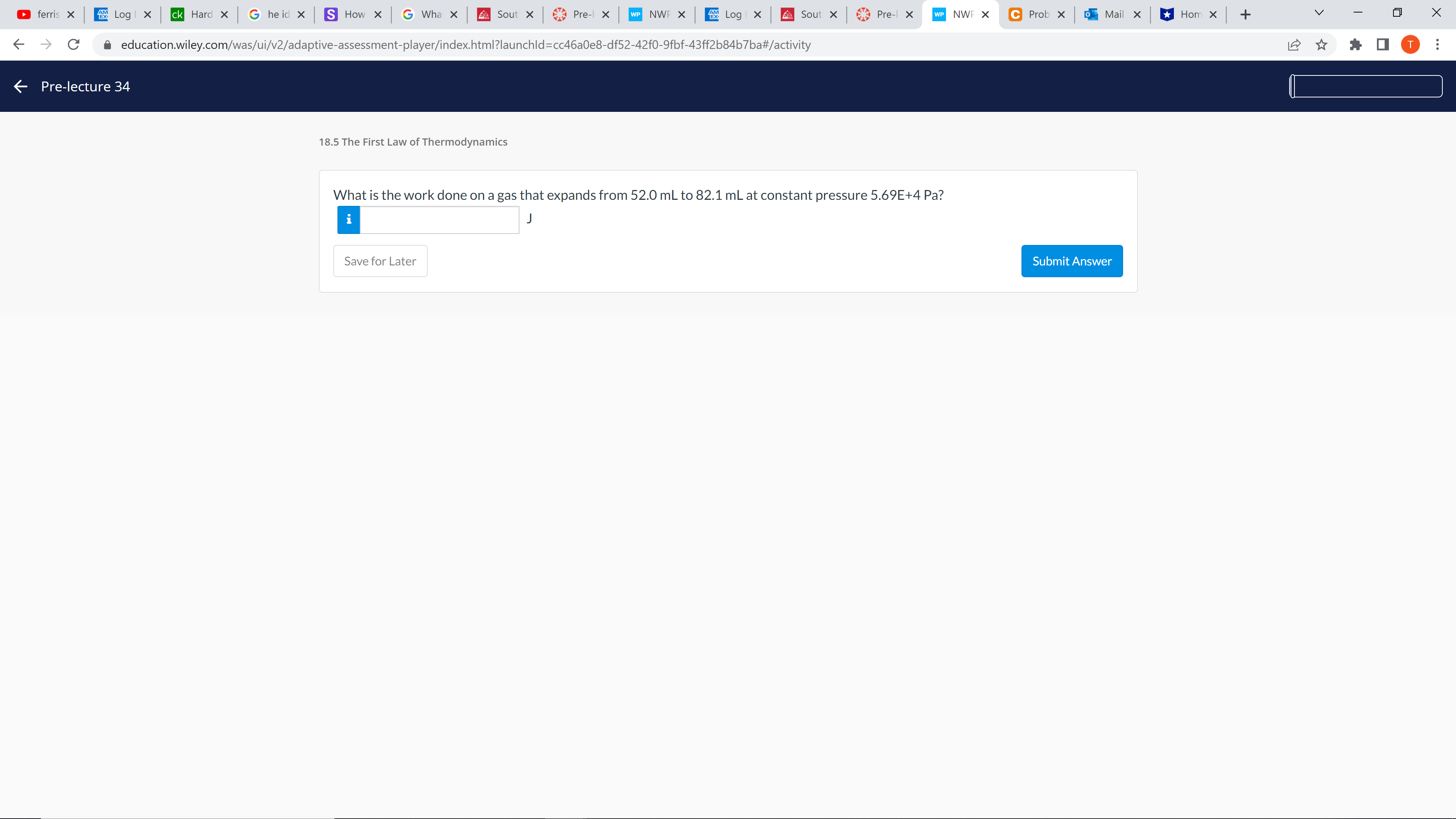Click the Save for Later button
1456x819 pixels.
coord(380,261)
